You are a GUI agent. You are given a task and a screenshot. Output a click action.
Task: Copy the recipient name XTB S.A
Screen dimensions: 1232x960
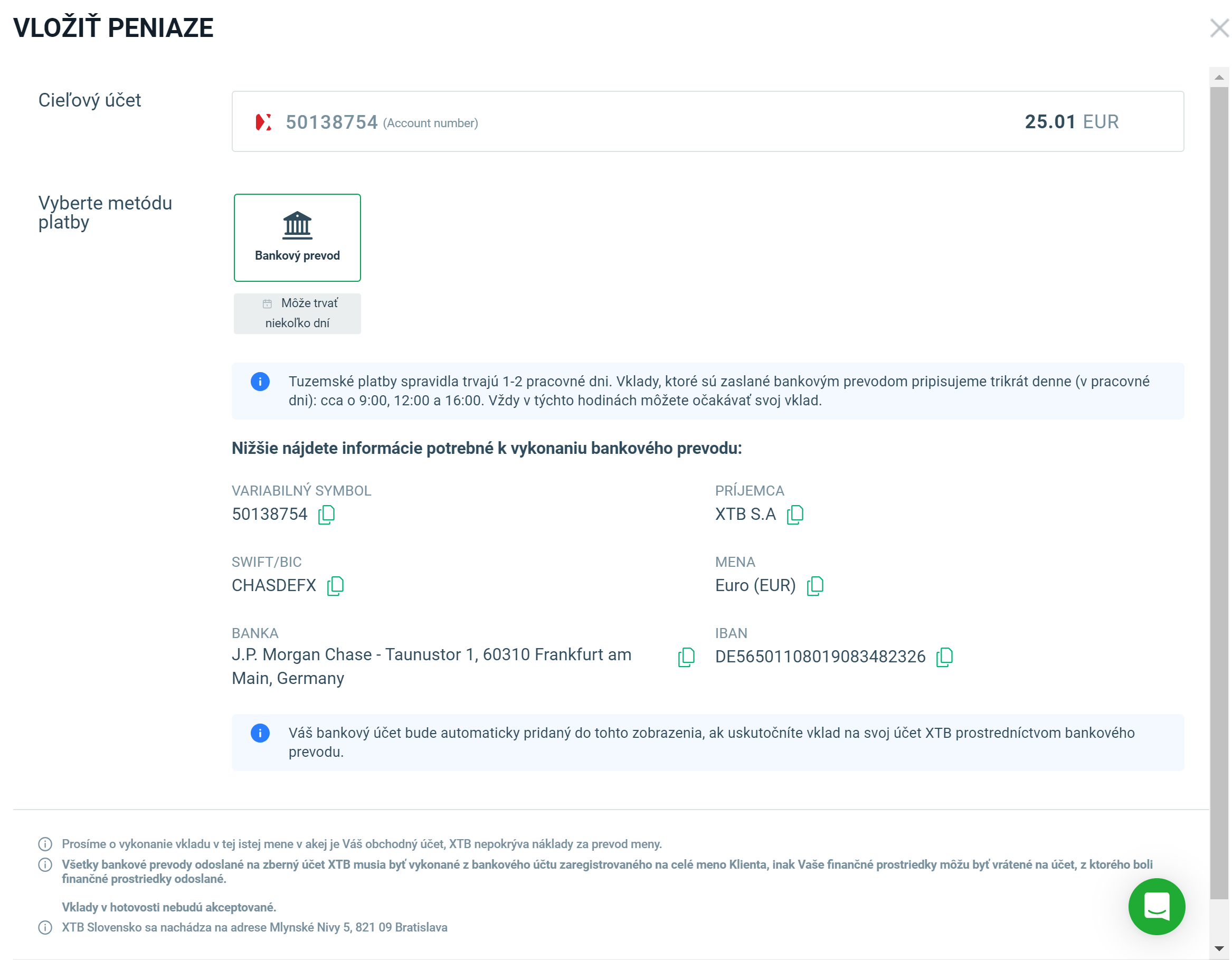point(795,515)
